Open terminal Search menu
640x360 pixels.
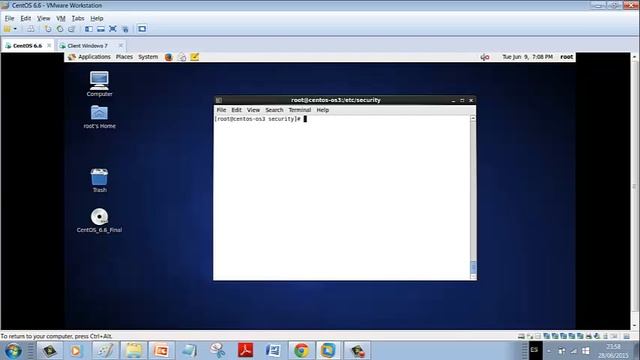(x=274, y=110)
